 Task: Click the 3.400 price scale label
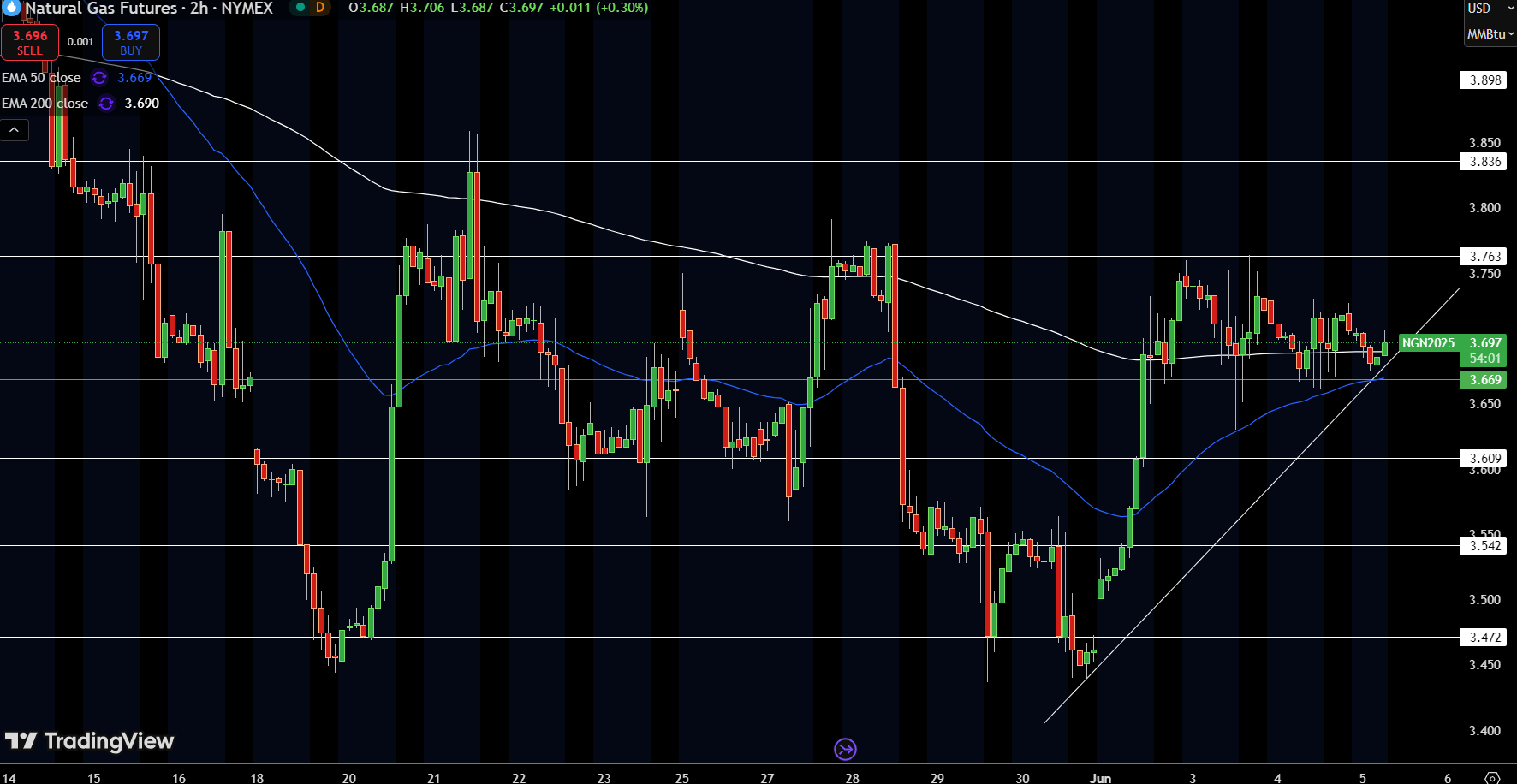pos(1484,731)
